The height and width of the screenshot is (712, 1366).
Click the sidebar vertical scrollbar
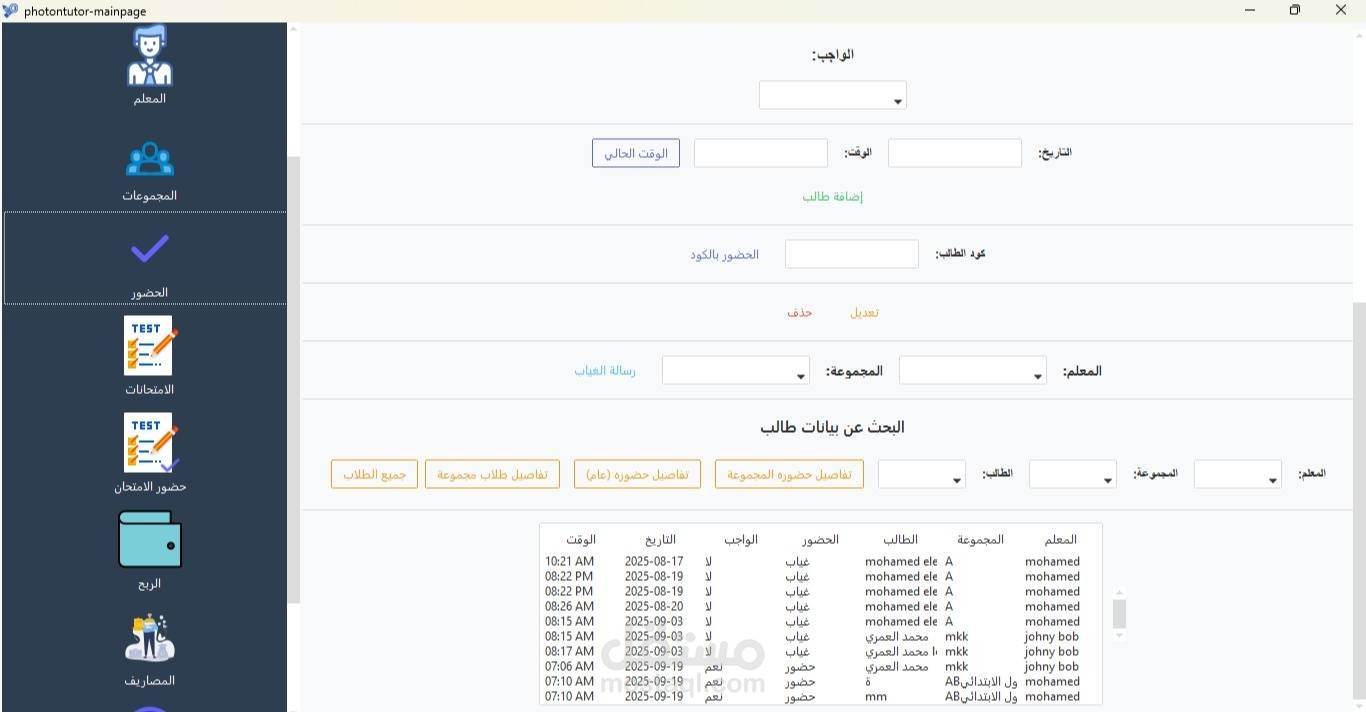[x=293, y=380]
